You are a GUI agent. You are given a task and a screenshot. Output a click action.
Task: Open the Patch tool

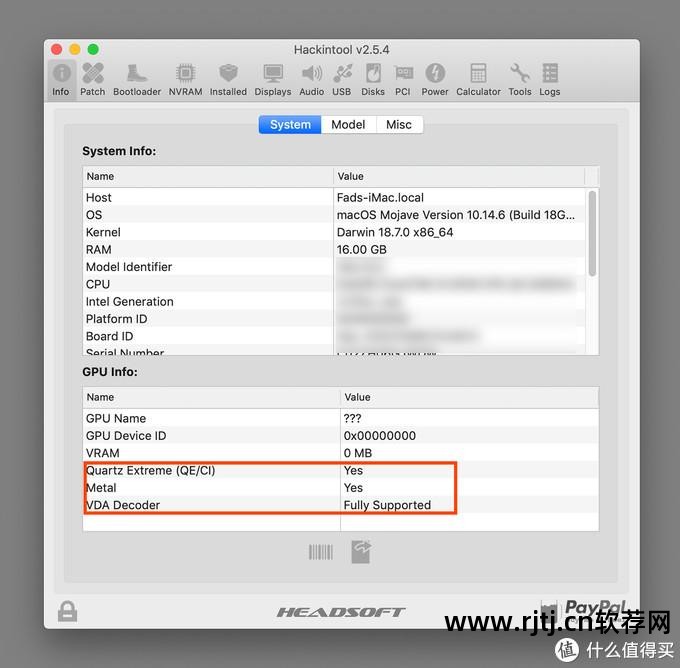(x=92, y=80)
